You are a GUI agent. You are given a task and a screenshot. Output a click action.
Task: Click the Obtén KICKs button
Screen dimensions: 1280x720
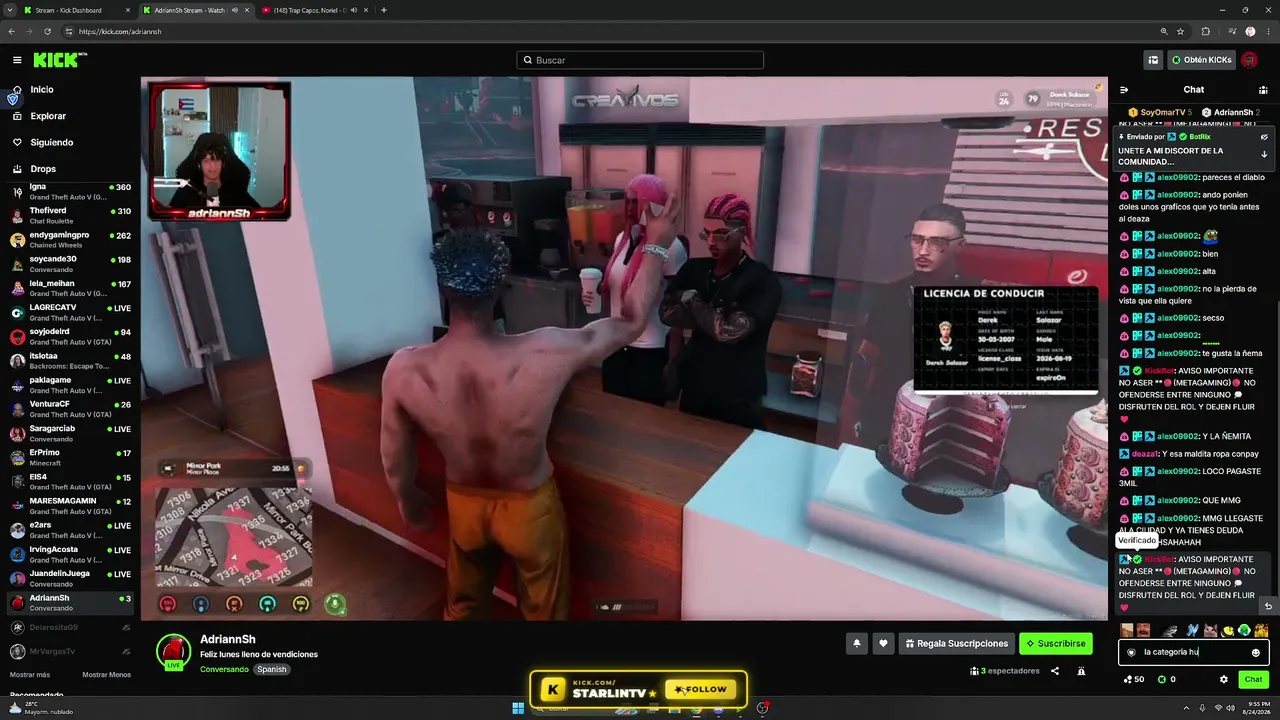point(1202,60)
